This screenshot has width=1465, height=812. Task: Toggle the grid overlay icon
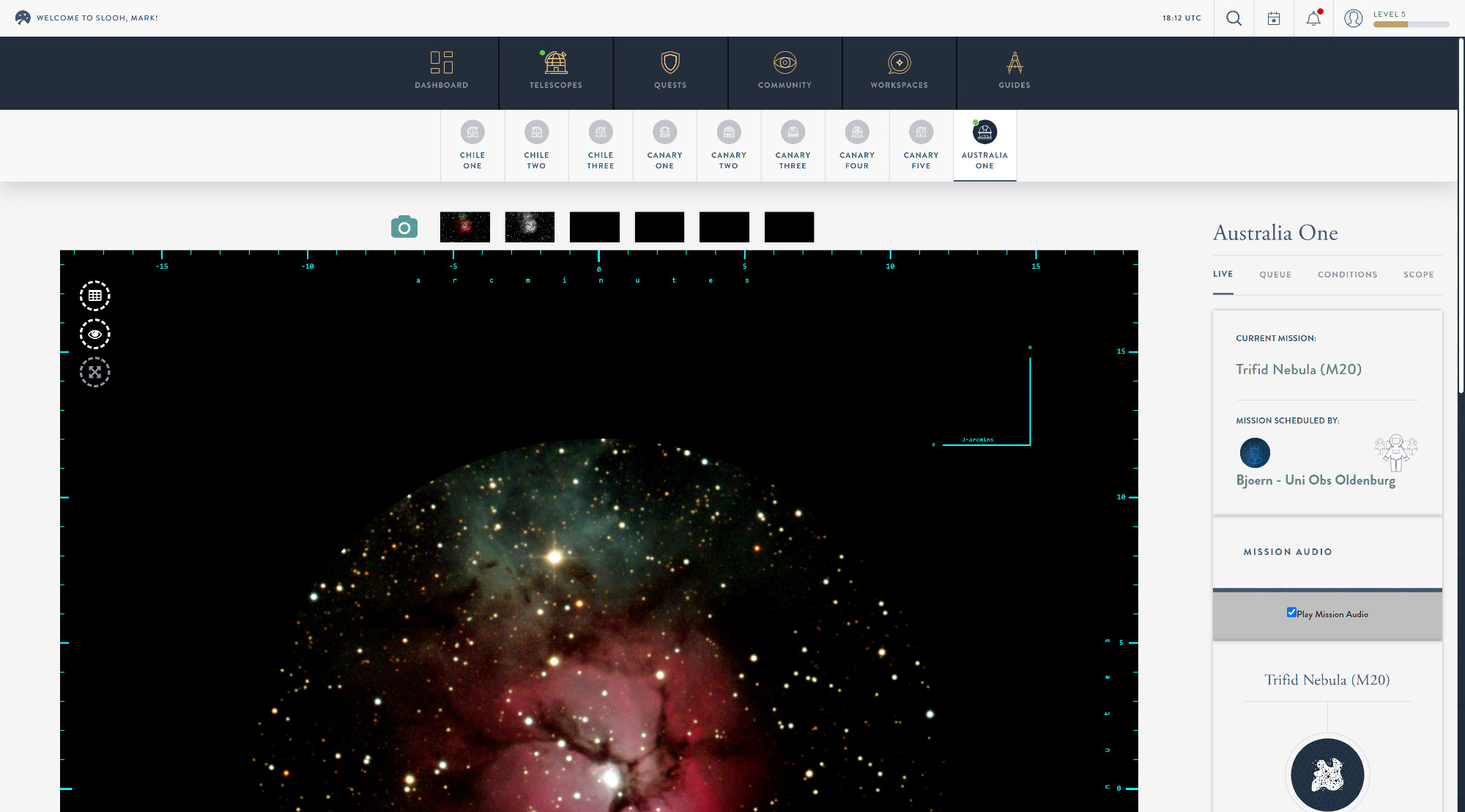point(95,296)
